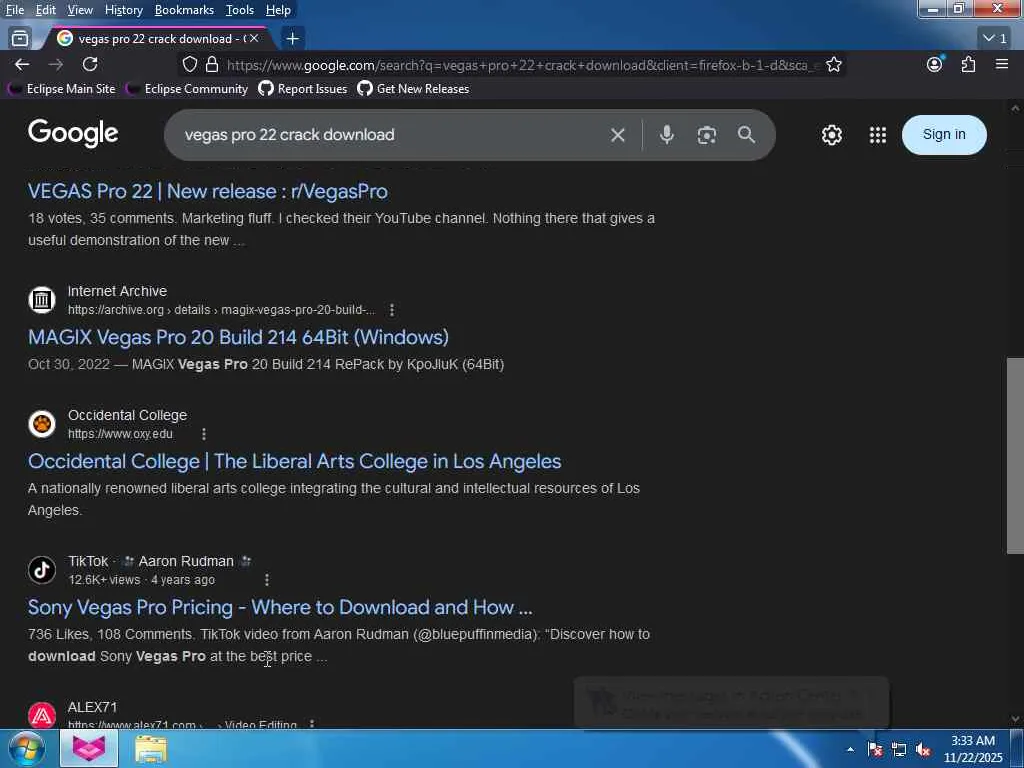The height and width of the screenshot is (768, 1024).
Task: Go forward with the forward arrow
Action: [56, 64]
